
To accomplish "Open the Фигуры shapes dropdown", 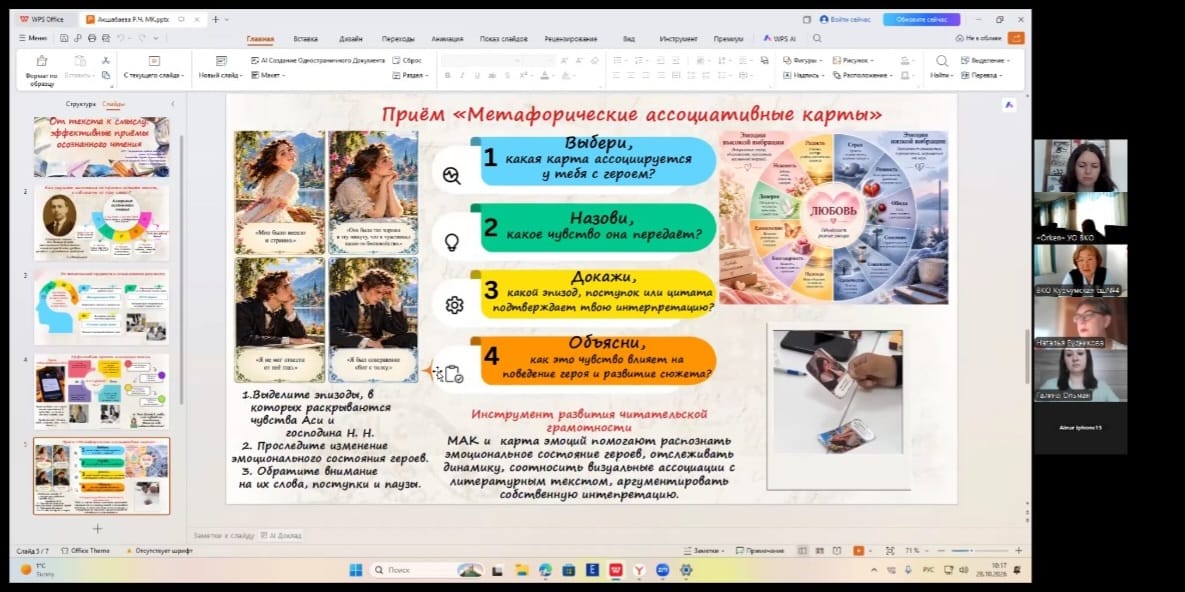I will [x=804, y=60].
